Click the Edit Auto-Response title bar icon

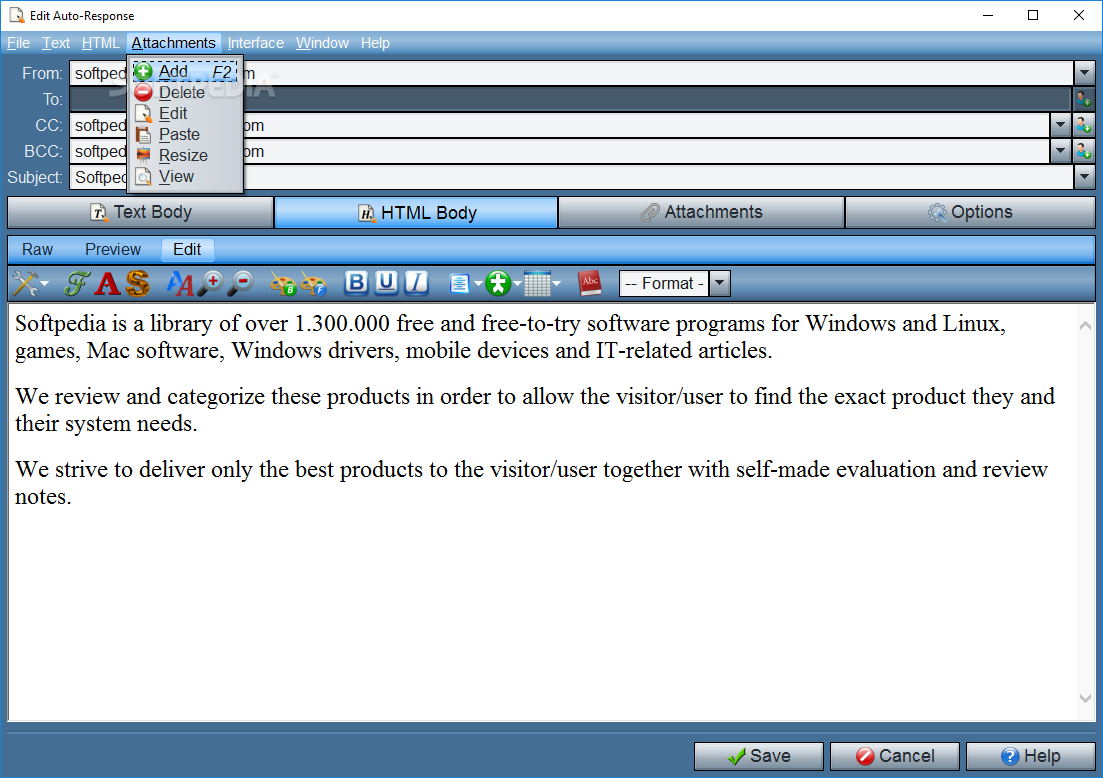click(17, 15)
